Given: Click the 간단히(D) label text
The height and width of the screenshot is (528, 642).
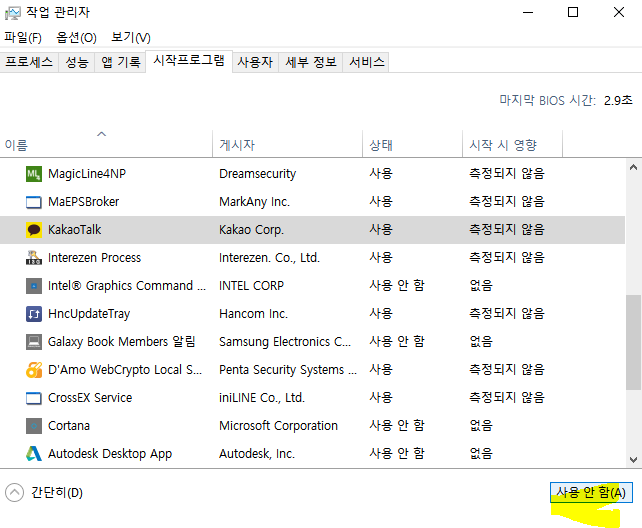Looking at the screenshot, I should (x=57, y=493).
